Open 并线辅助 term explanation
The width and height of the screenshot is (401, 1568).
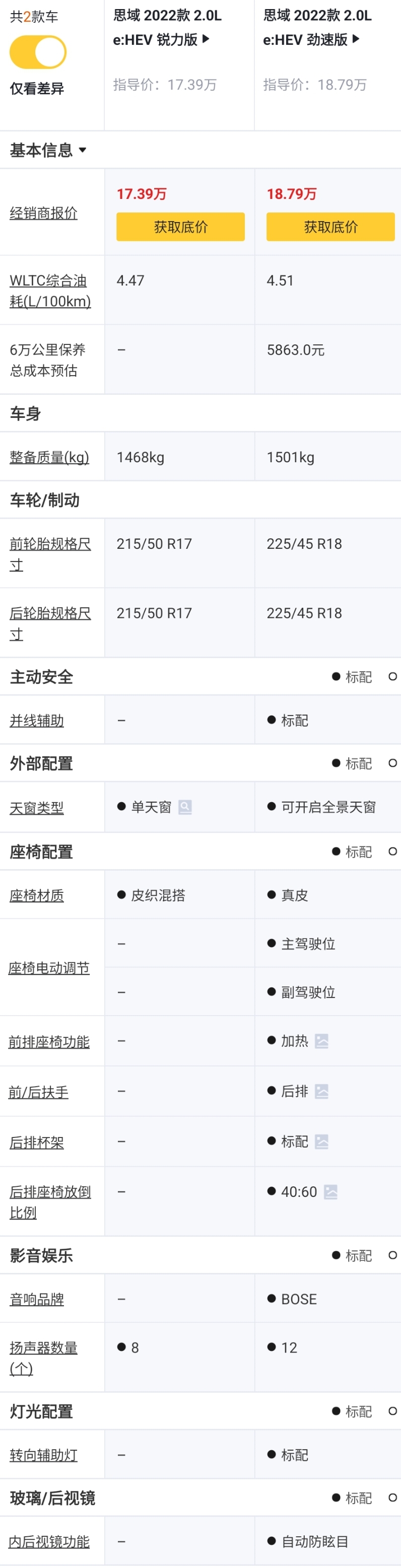point(37,721)
